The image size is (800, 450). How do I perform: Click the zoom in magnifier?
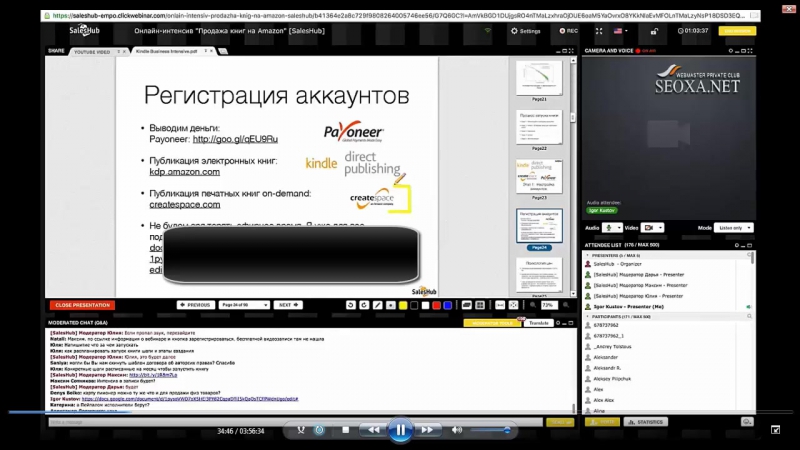[x=566, y=305]
